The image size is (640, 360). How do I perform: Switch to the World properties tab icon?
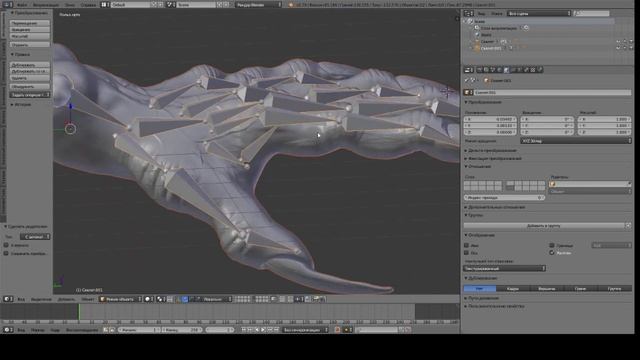500,70
